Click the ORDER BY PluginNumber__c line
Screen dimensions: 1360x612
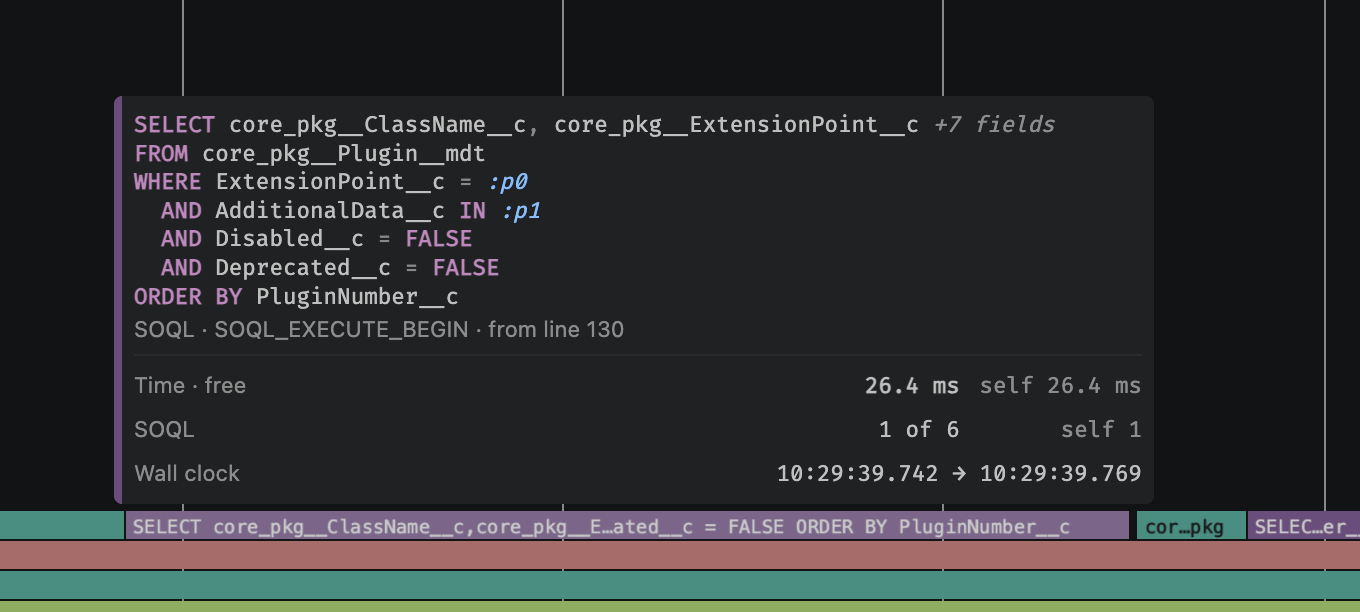(296, 297)
